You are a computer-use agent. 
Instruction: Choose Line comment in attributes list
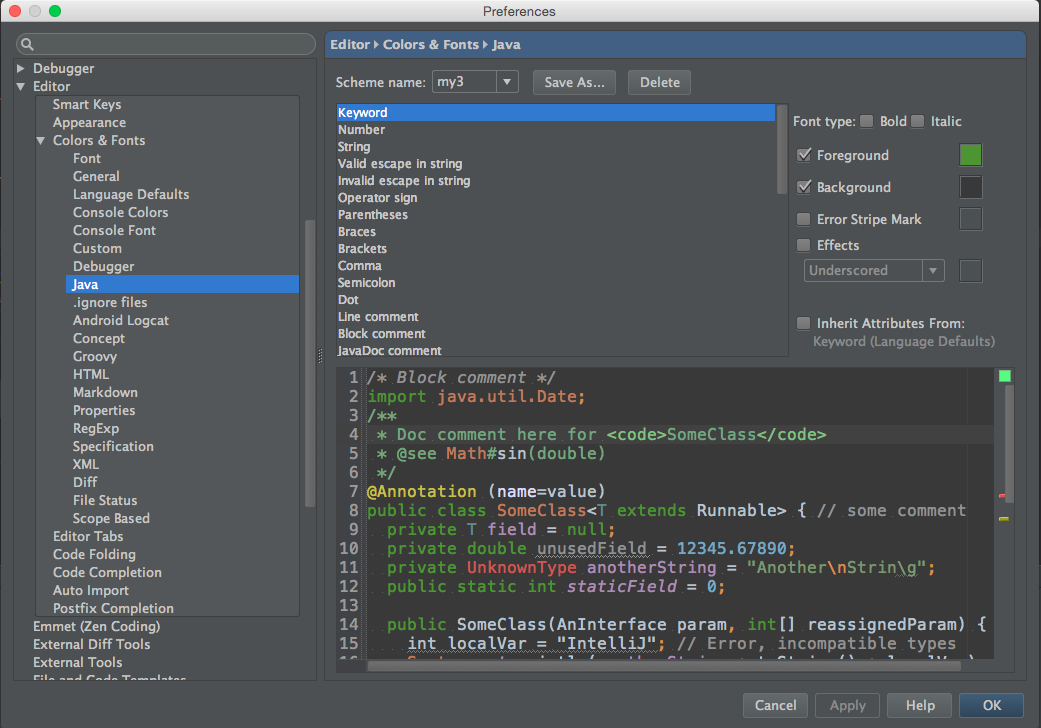click(x=378, y=317)
